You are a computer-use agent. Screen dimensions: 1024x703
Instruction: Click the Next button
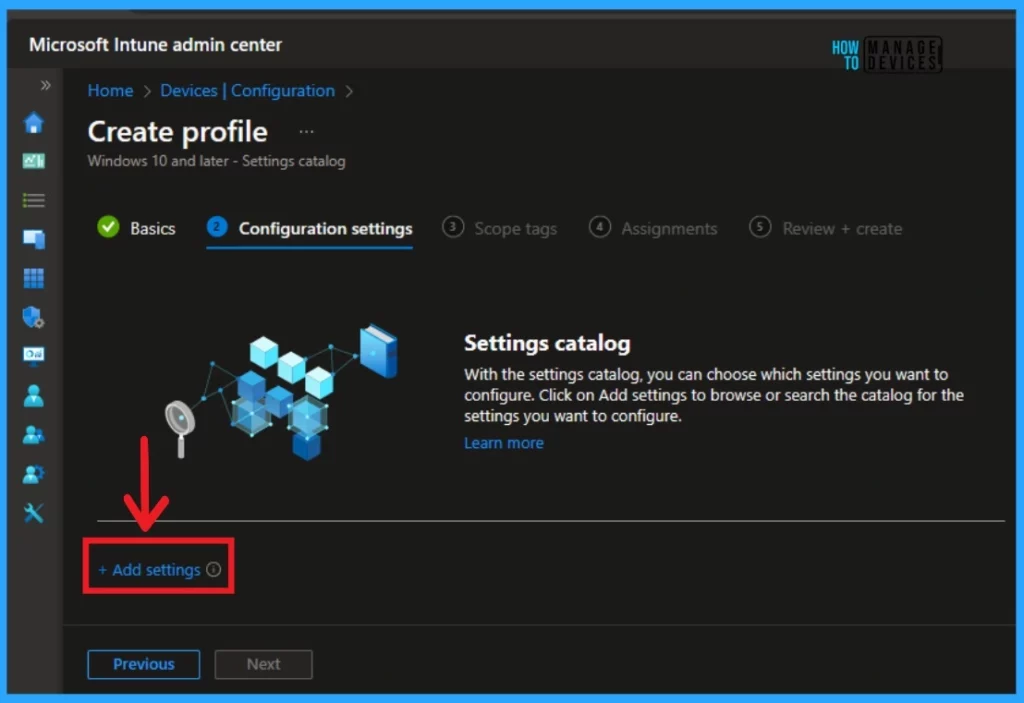(263, 664)
